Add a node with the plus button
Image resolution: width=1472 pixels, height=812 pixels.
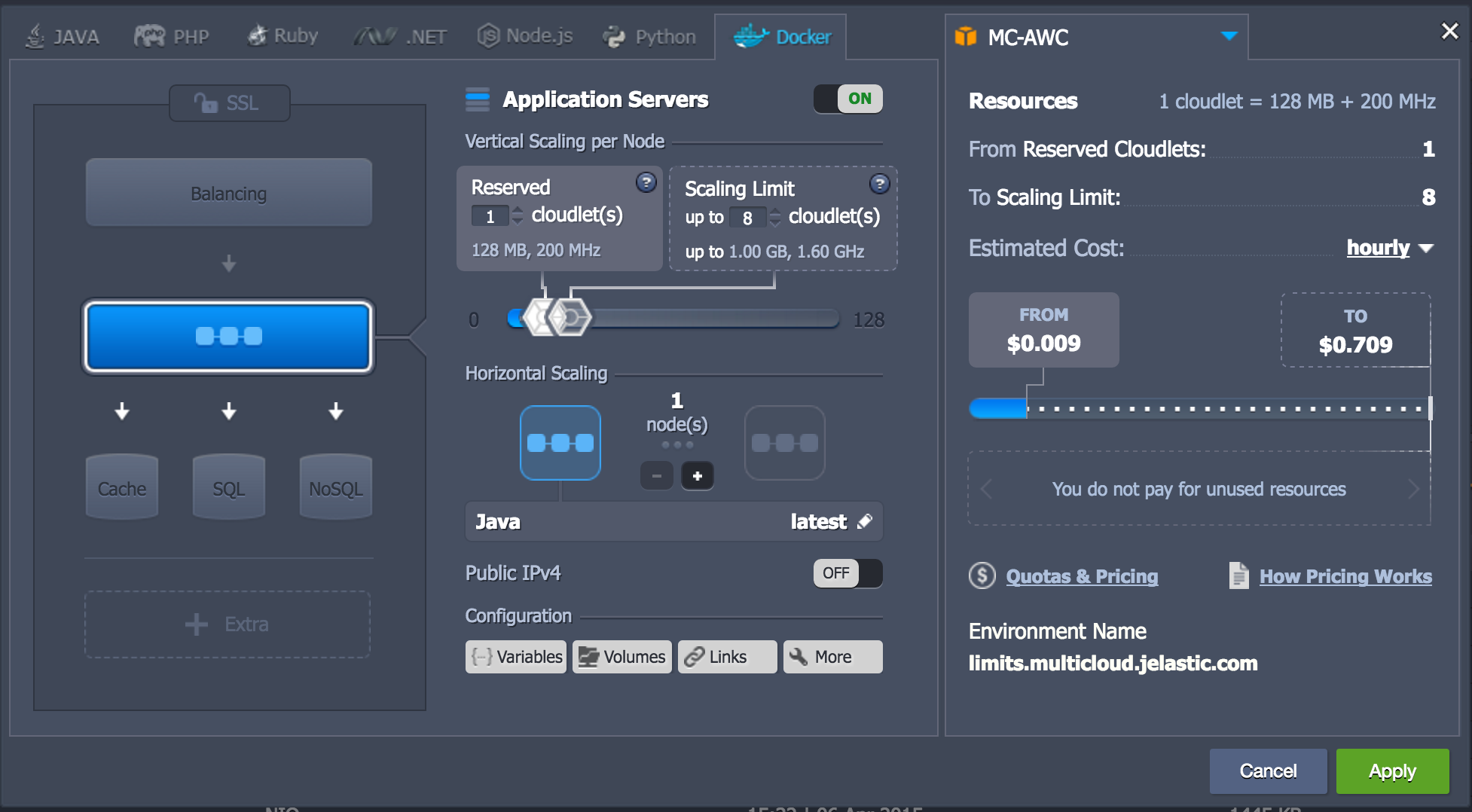697,476
